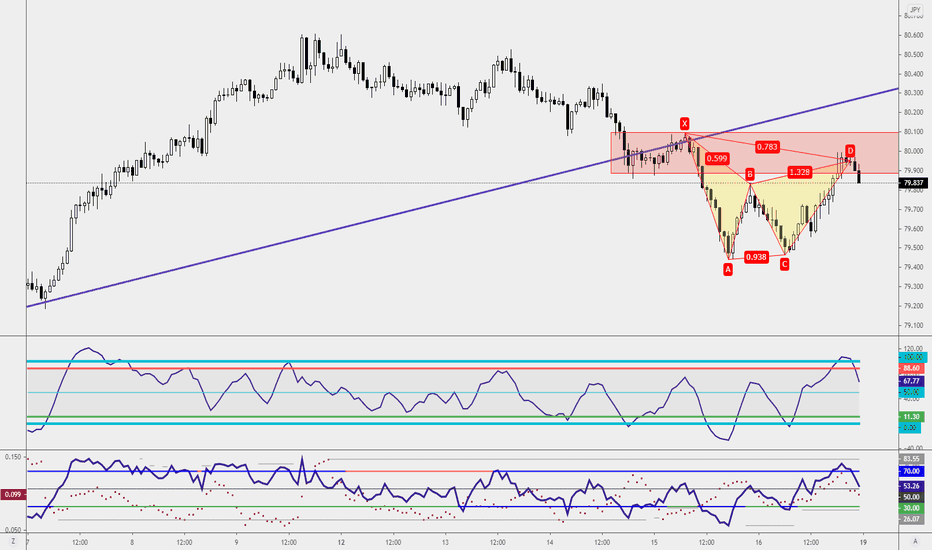Click the 0.938 ratio label
The height and width of the screenshot is (550, 932).
point(756,257)
